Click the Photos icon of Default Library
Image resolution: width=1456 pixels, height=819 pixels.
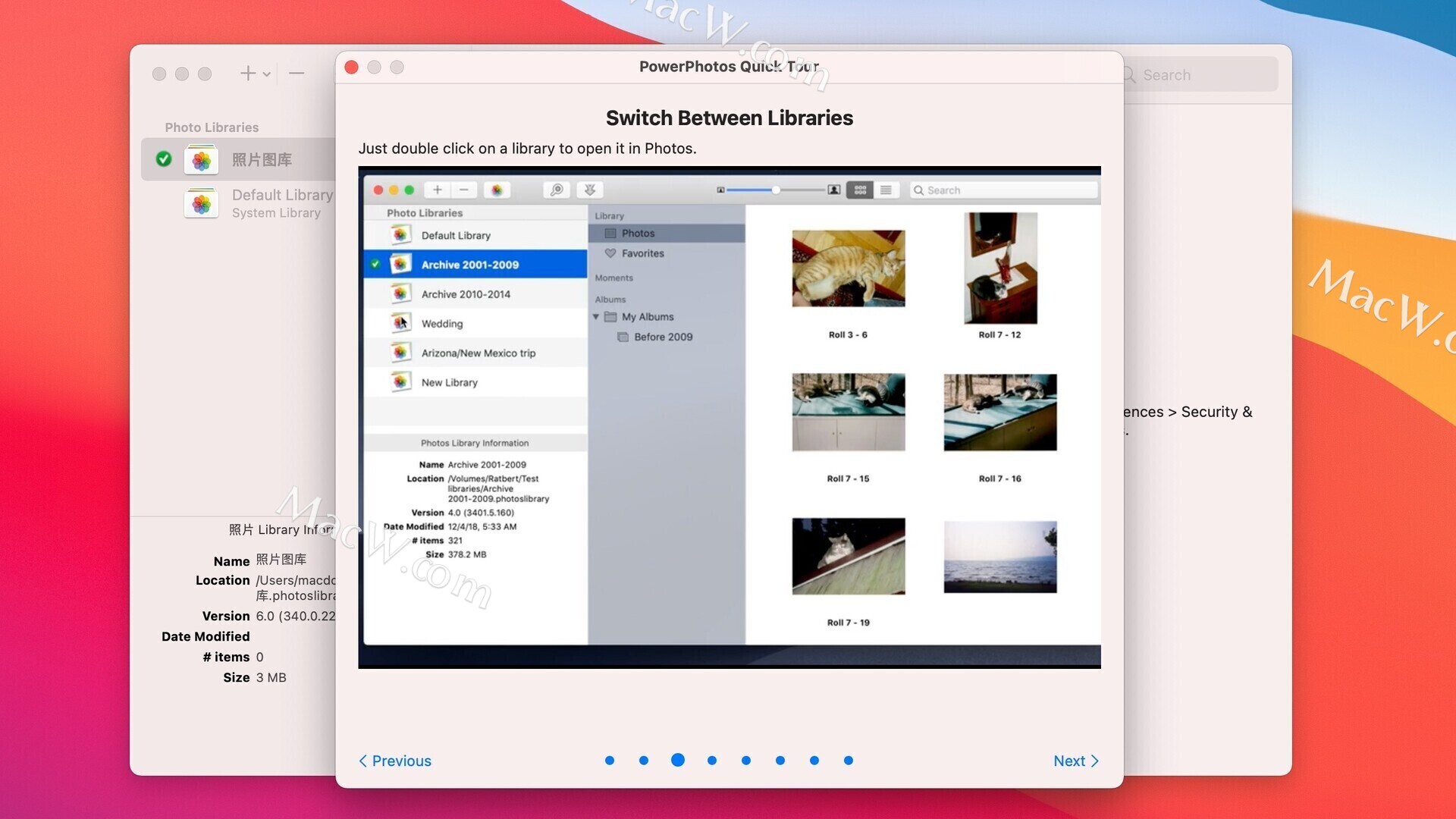[201, 203]
